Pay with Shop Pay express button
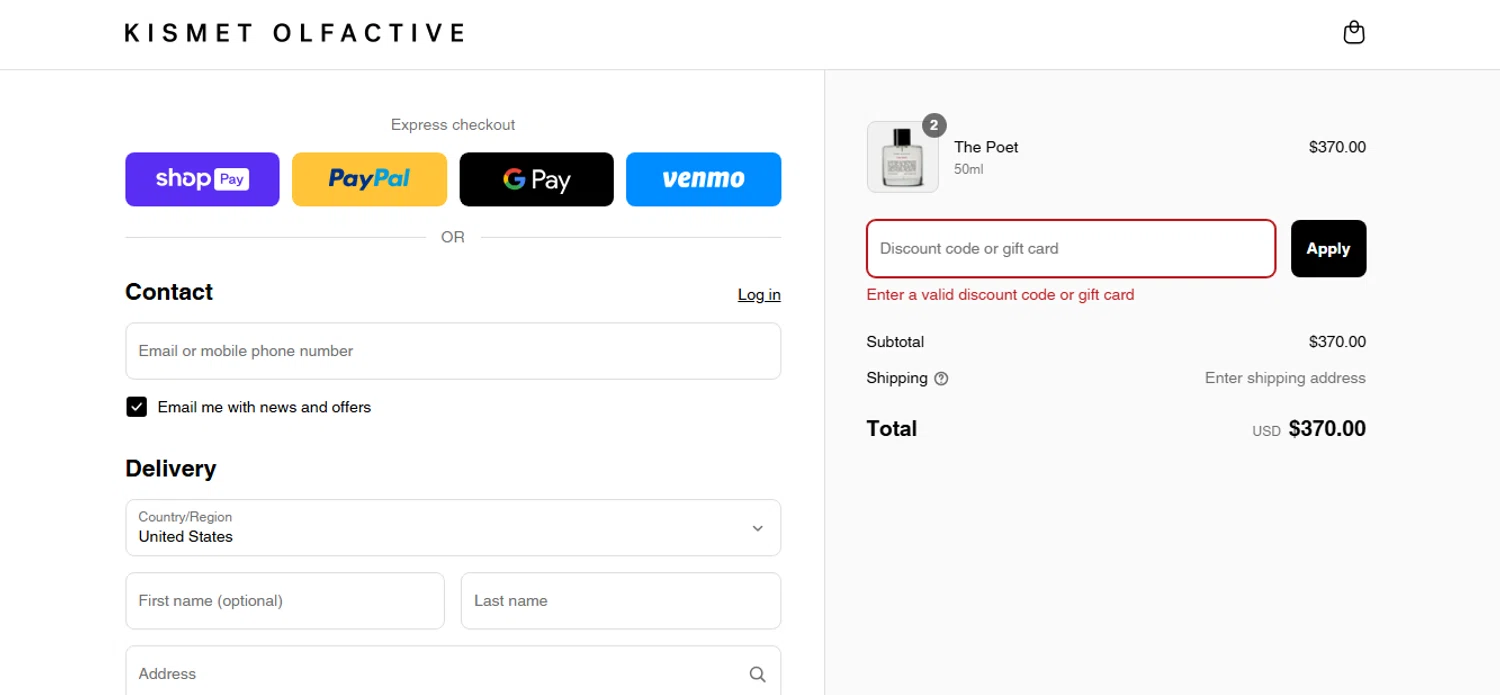 [x=202, y=179]
